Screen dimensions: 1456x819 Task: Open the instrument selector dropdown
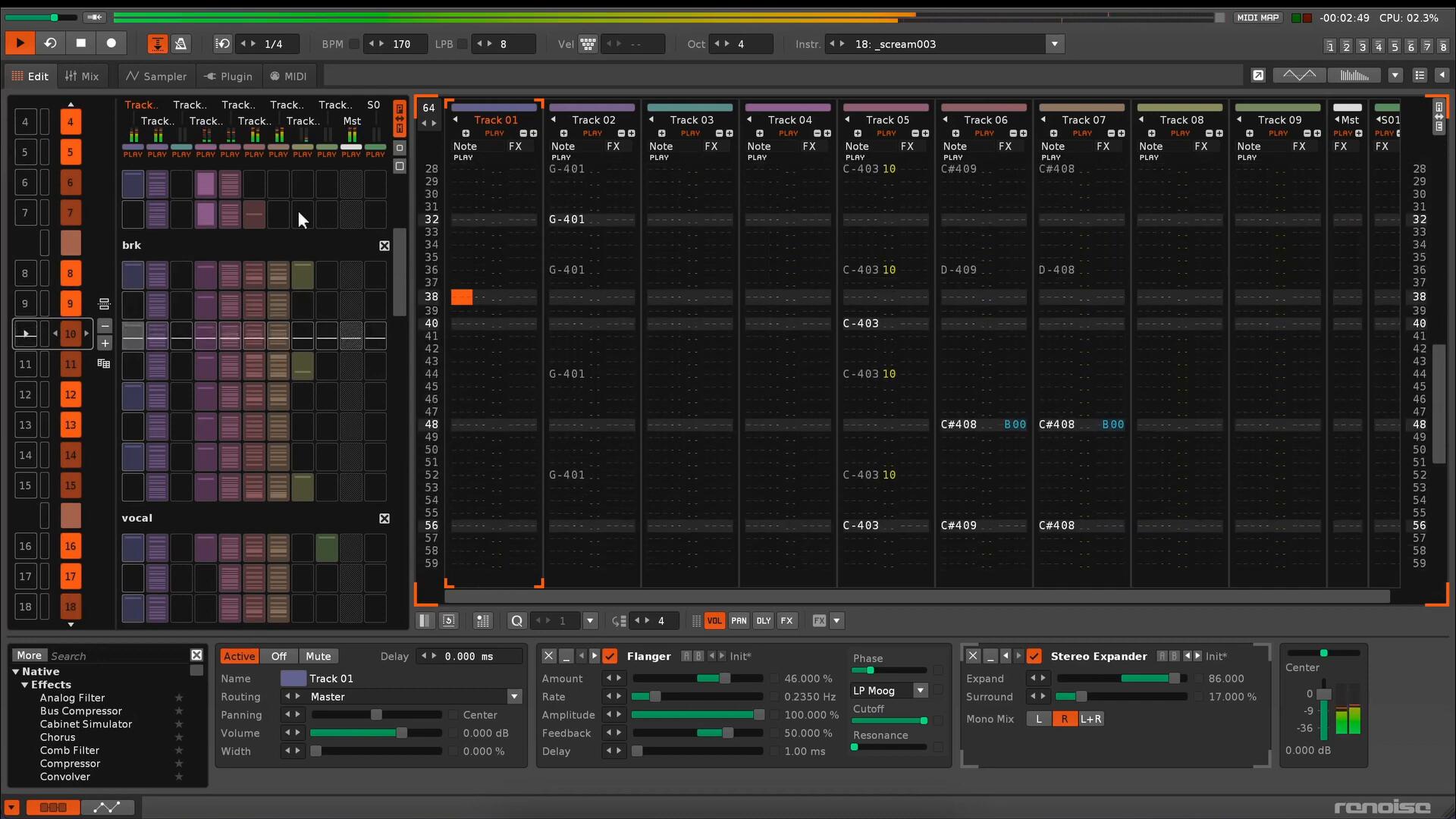[1054, 44]
